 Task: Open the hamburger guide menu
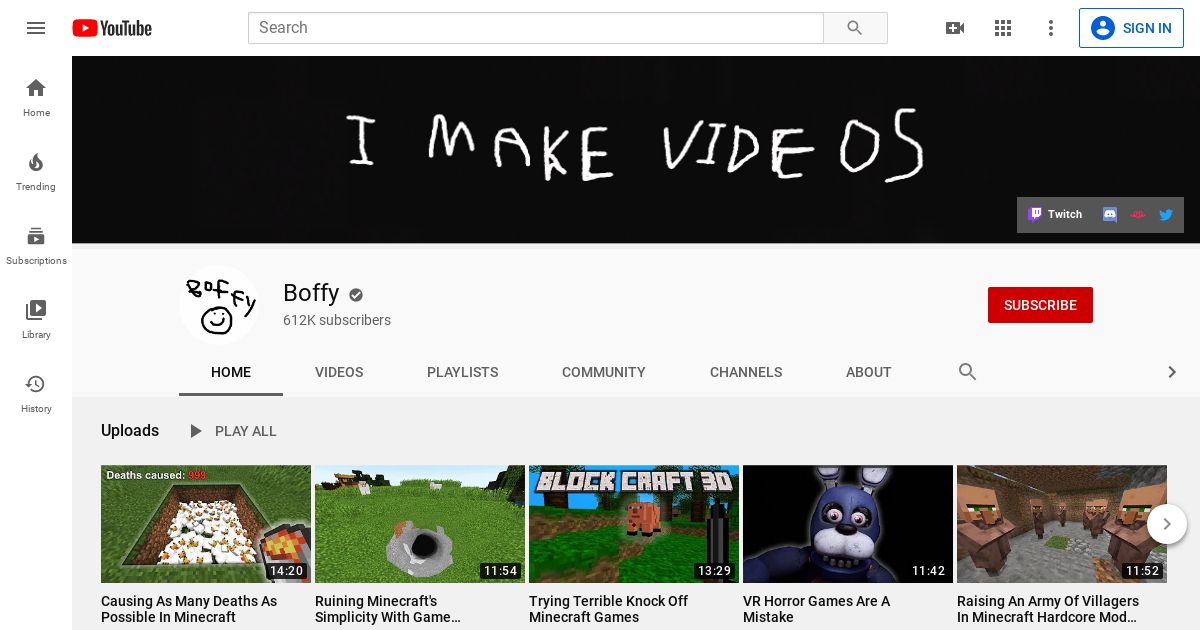click(x=36, y=28)
